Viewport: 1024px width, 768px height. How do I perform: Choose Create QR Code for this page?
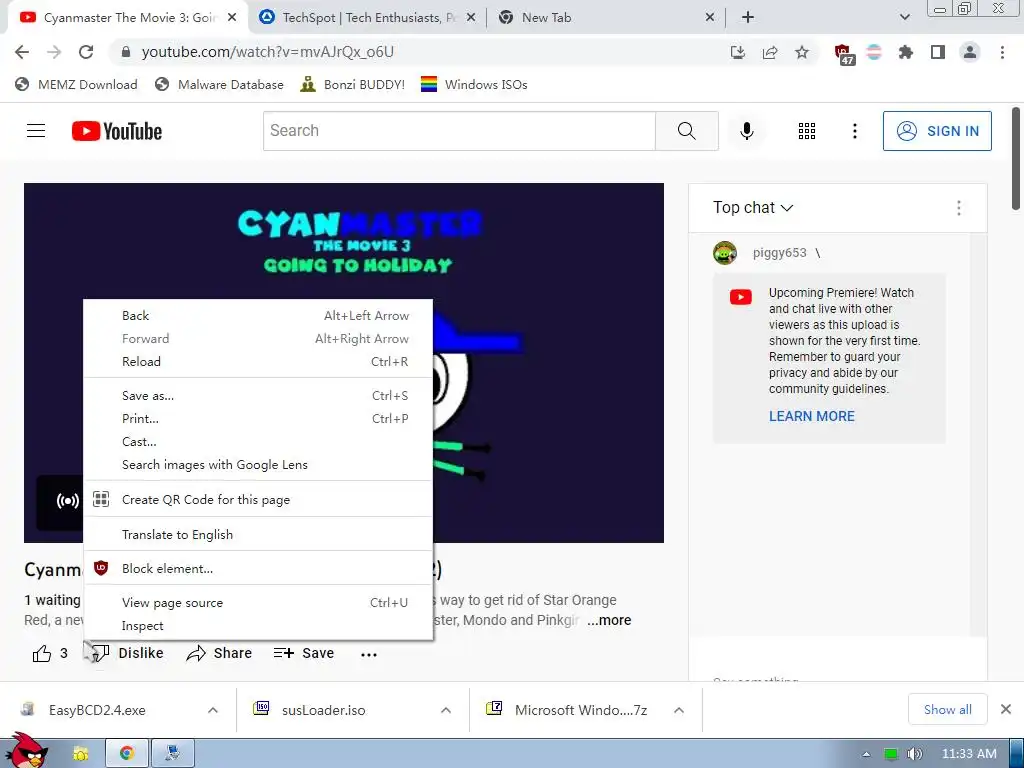(259, 500)
